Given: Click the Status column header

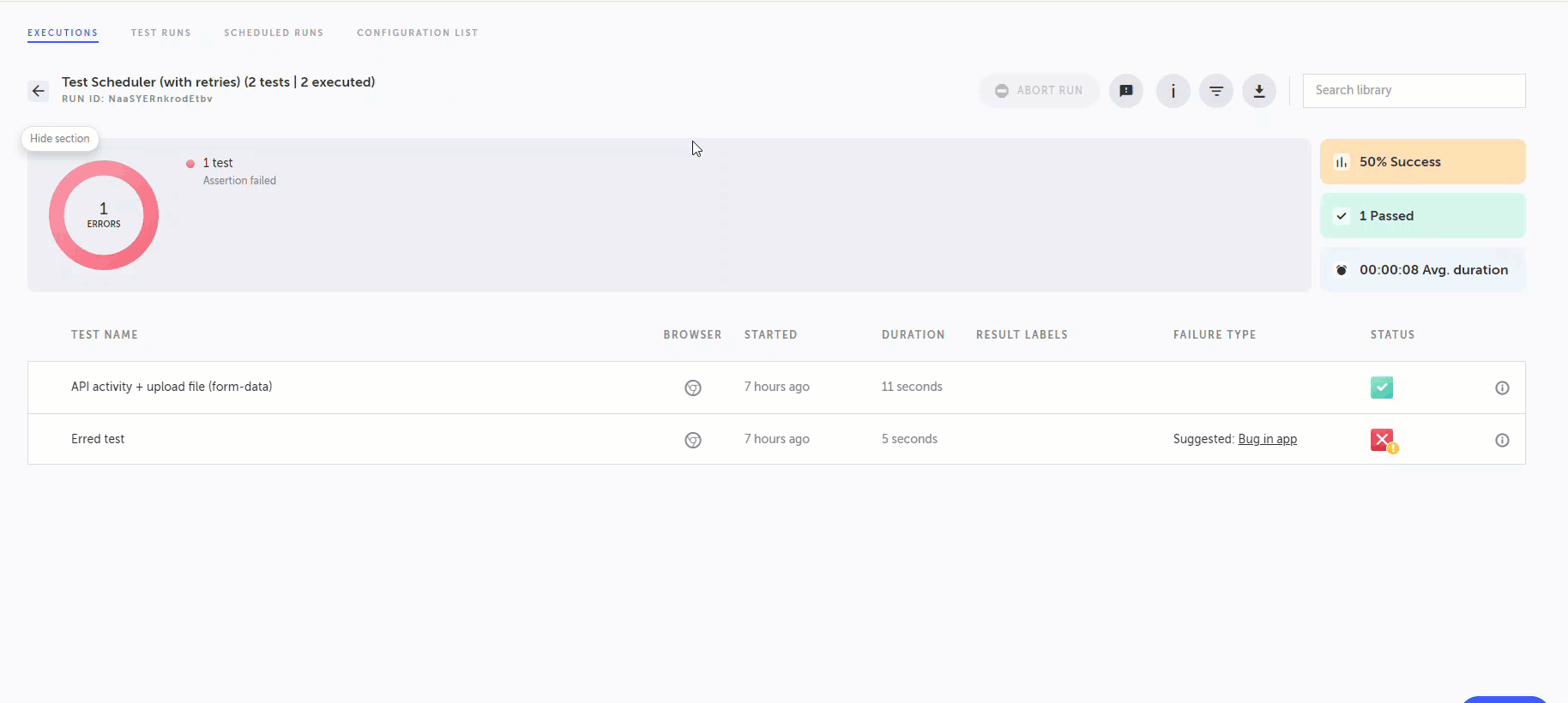Looking at the screenshot, I should click(1393, 335).
